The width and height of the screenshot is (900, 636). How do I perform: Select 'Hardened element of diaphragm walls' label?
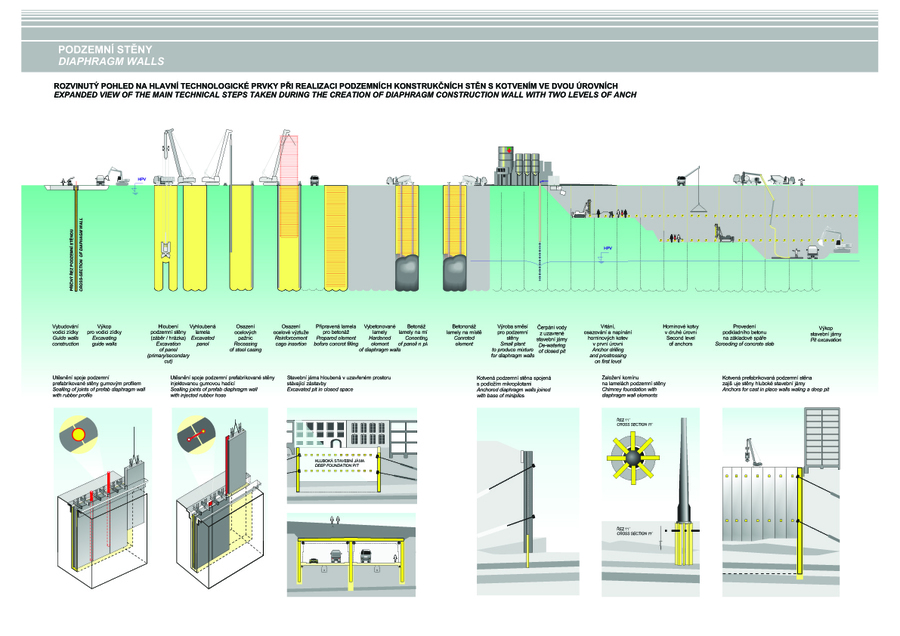379,344
